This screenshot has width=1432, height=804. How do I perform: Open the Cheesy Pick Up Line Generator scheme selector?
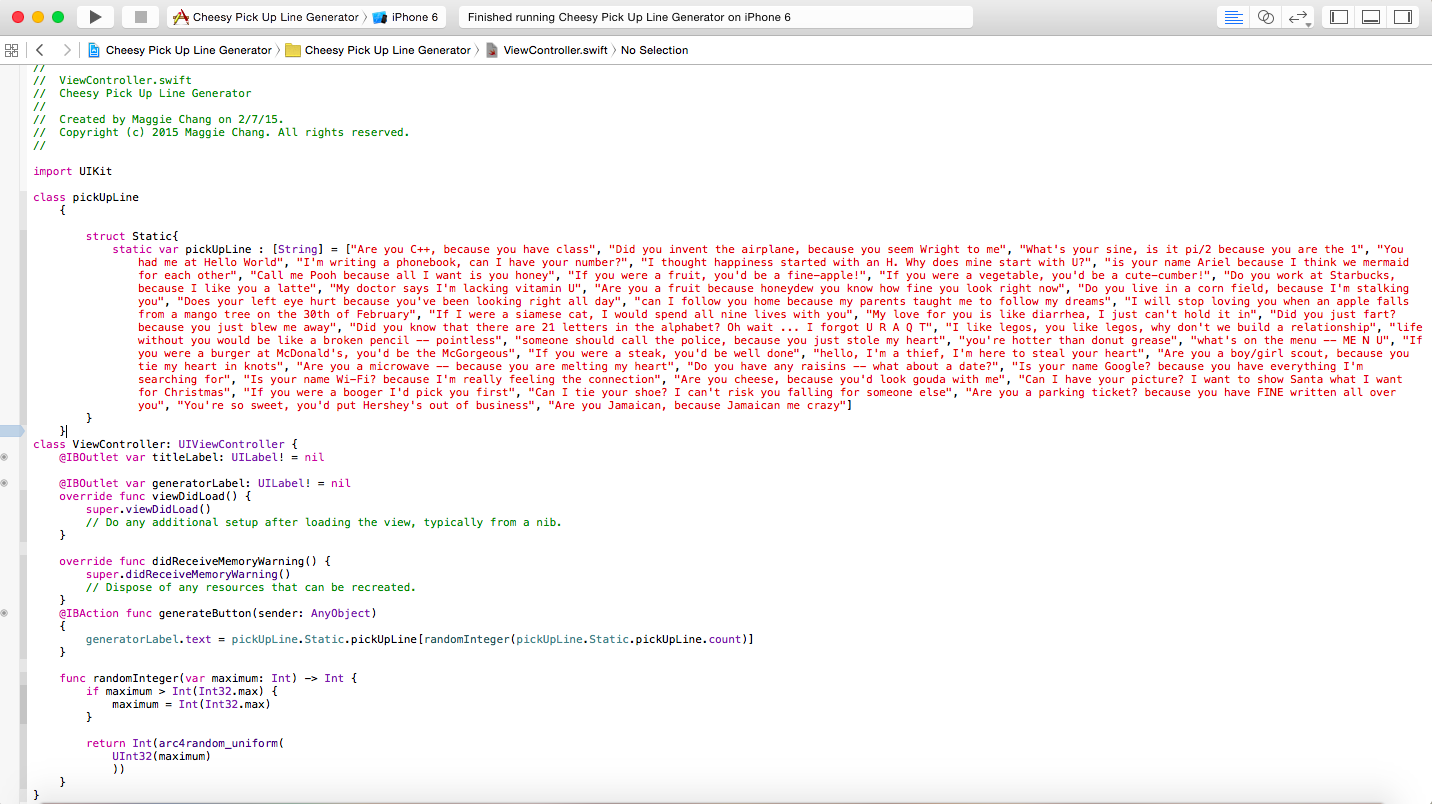click(268, 17)
